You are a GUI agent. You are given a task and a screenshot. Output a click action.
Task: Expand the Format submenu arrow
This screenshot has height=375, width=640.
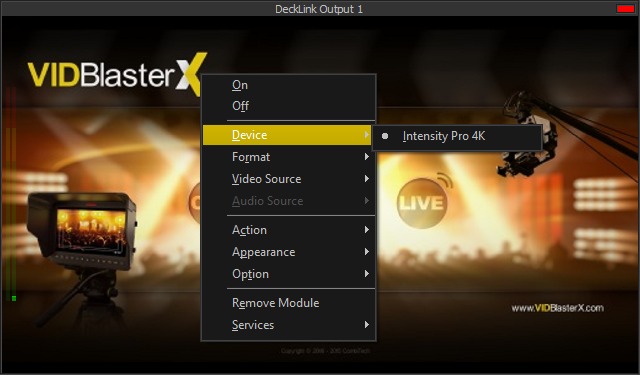click(367, 157)
